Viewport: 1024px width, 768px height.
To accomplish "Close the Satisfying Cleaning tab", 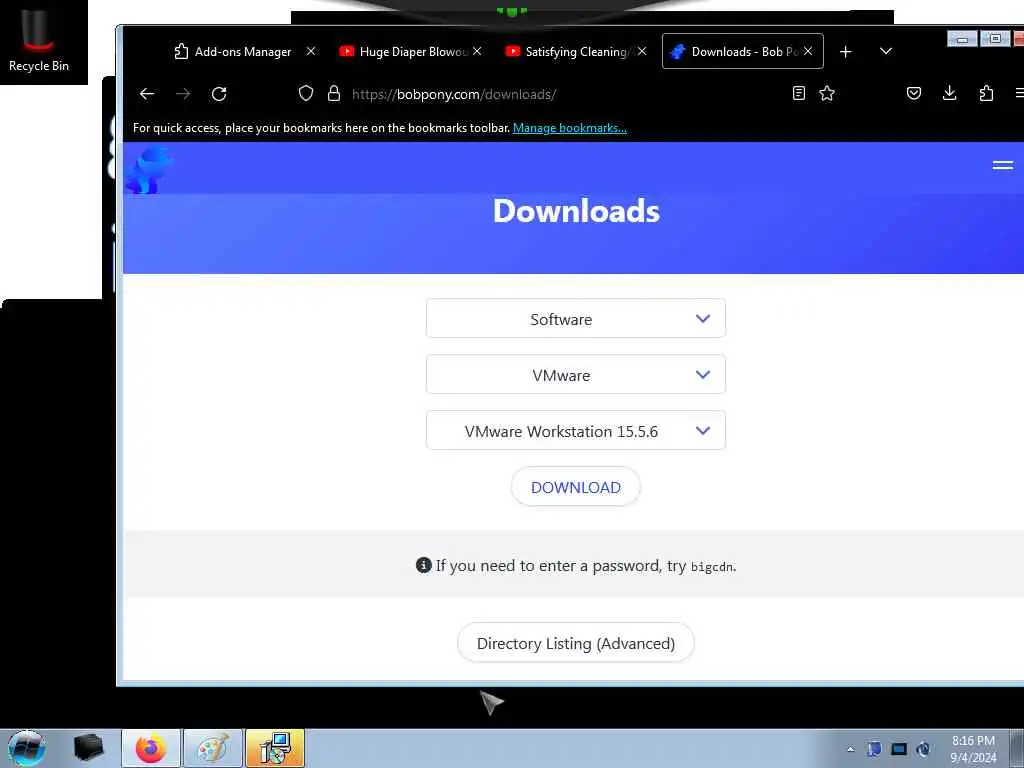I will (x=643, y=51).
